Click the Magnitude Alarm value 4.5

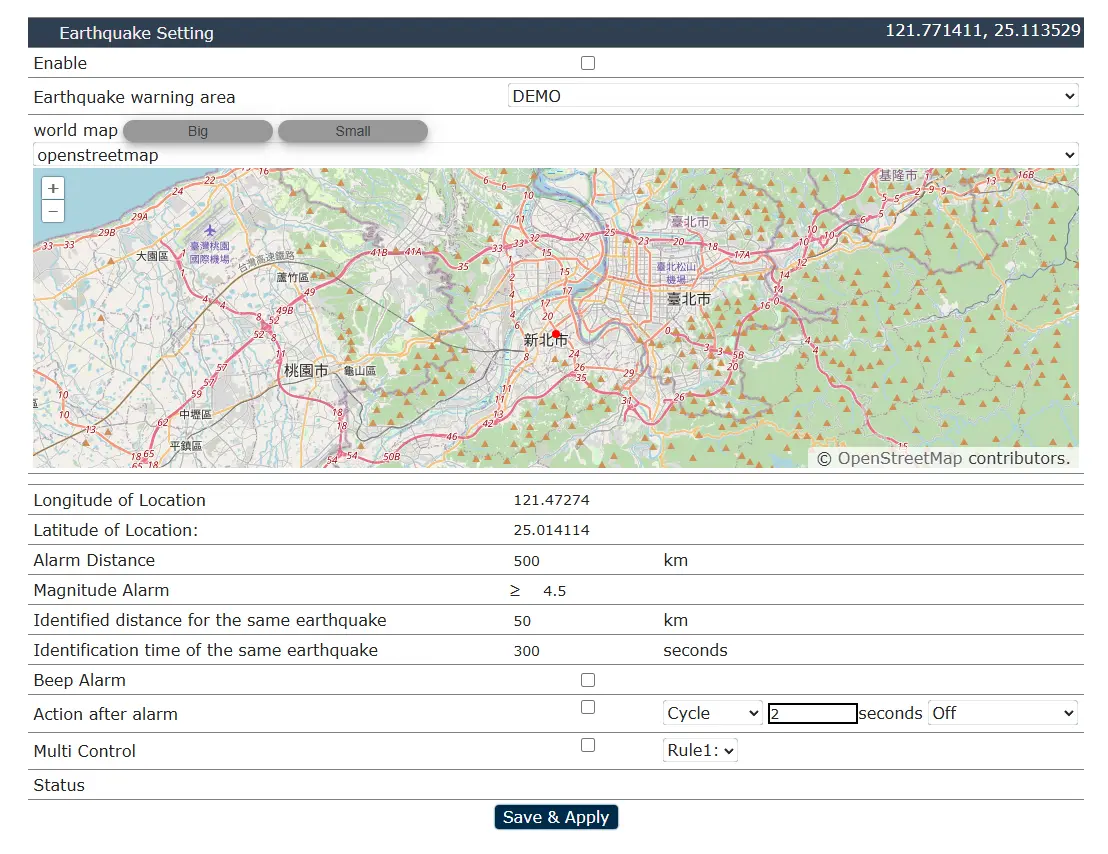point(554,591)
